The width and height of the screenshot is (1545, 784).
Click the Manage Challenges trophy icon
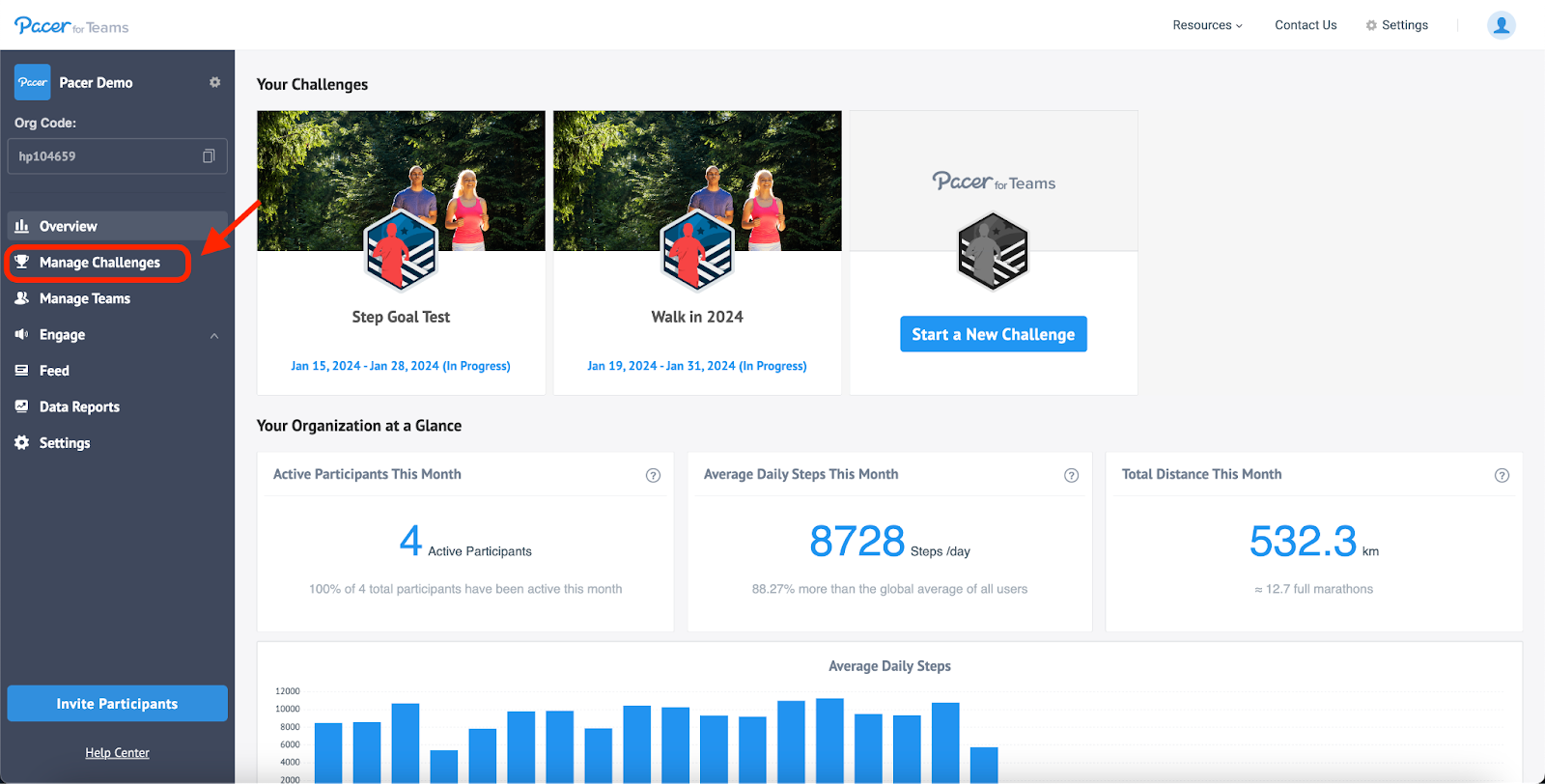(21, 262)
